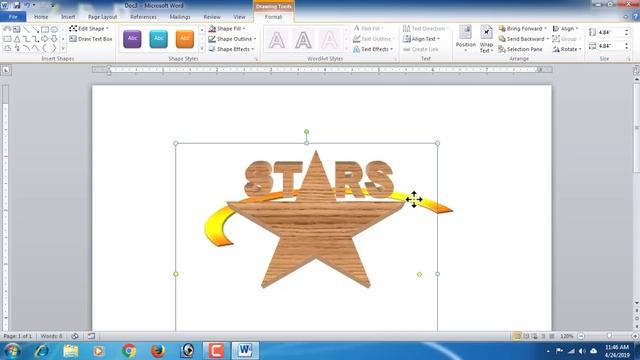Choose the down arrow shape
Screen dimensions: 640x360
click(54, 39)
